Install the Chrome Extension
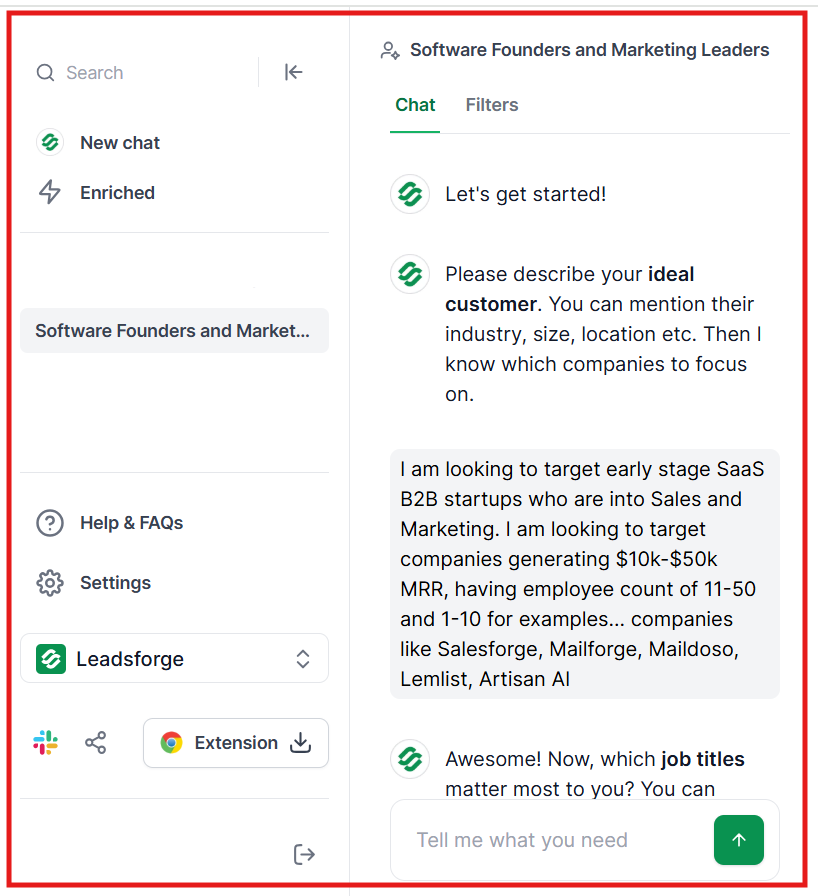 click(x=236, y=743)
